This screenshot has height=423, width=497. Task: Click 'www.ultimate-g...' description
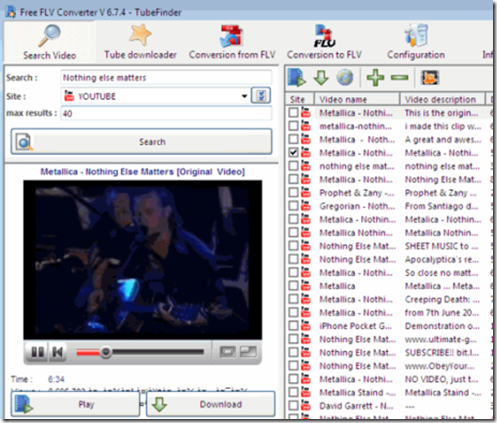441,339
